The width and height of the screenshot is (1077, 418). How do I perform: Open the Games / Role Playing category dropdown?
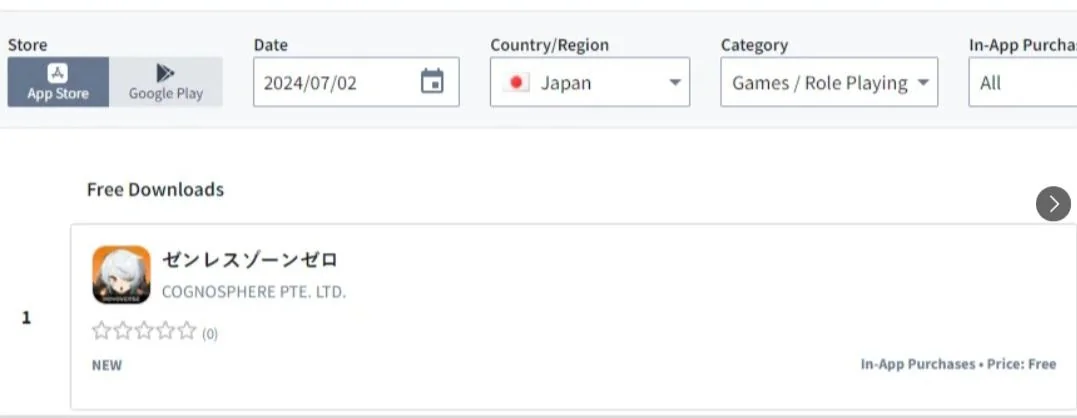click(829, 83)
